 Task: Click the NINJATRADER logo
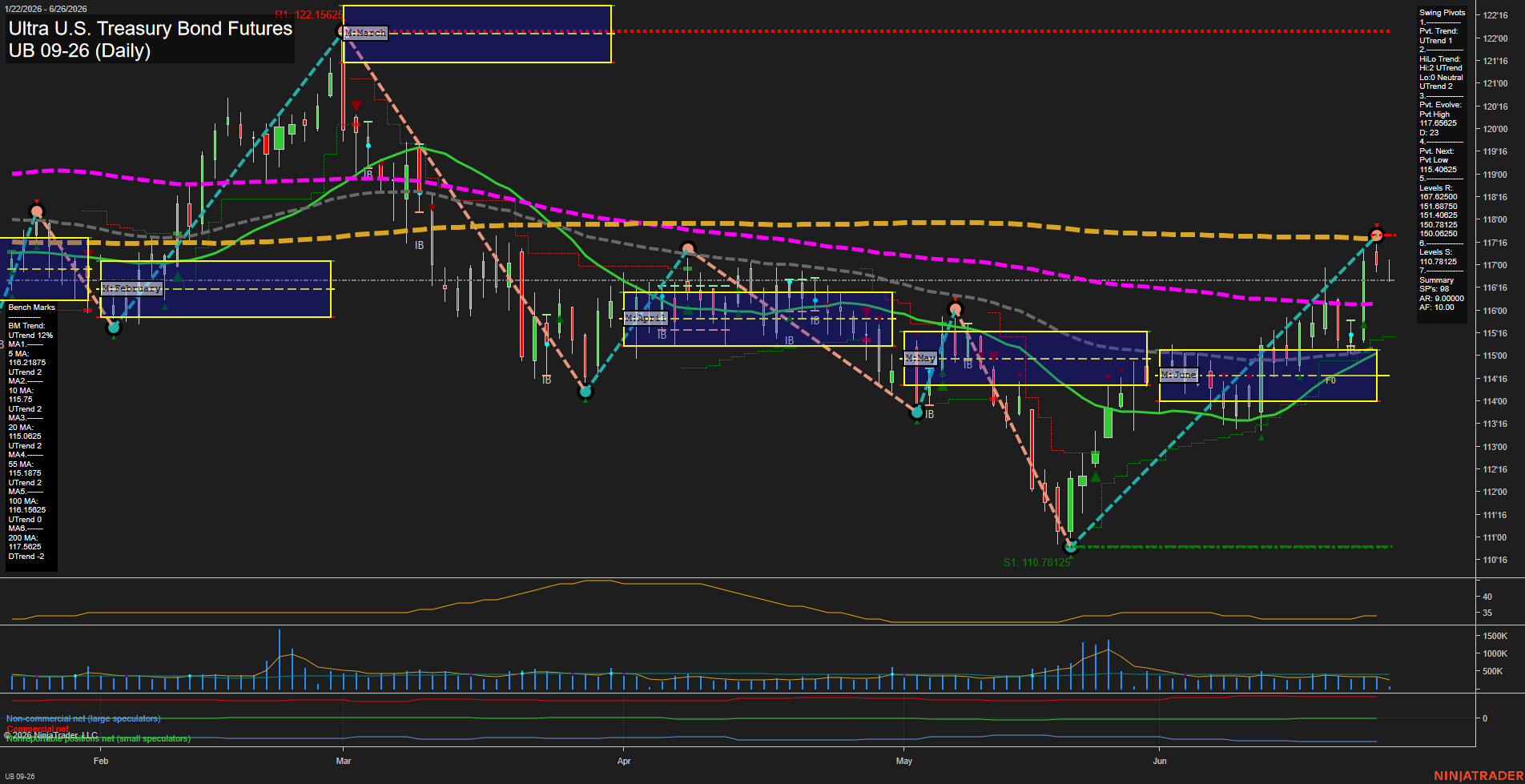click(x=1479, y=776)
